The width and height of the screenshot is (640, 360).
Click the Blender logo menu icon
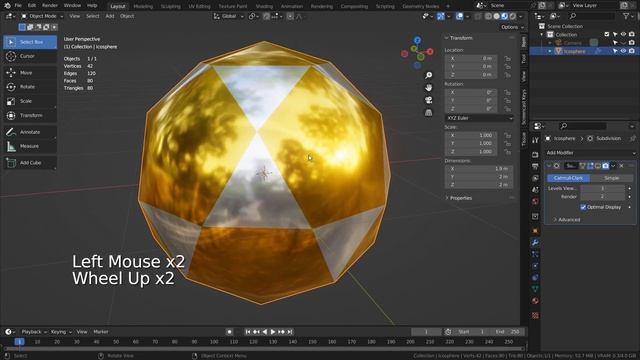click(x=7, y=6)
